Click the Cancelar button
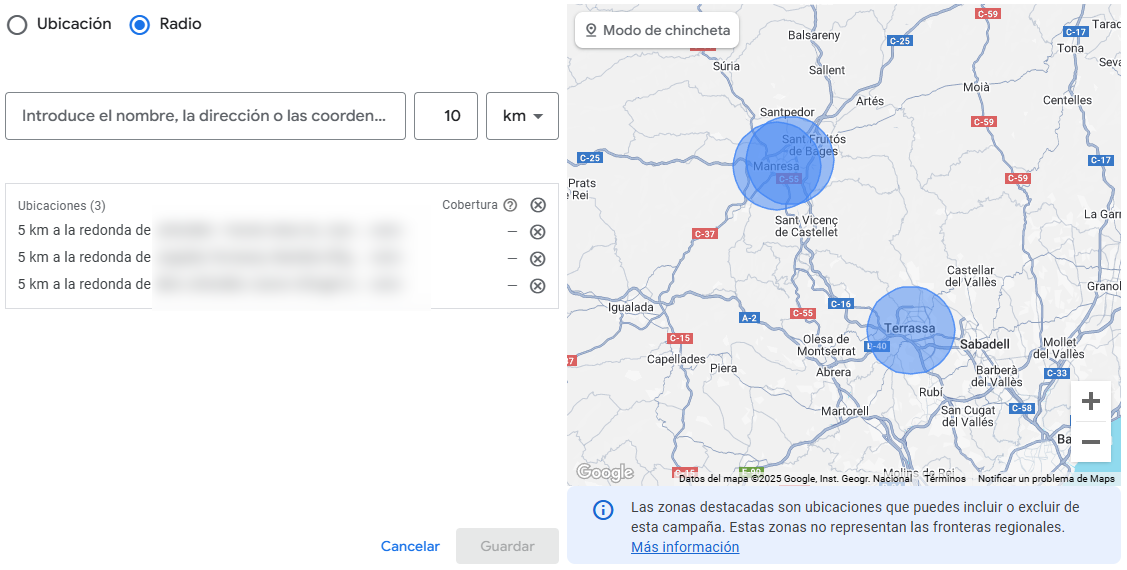1127x570 pixels. [x=410, y=546]
